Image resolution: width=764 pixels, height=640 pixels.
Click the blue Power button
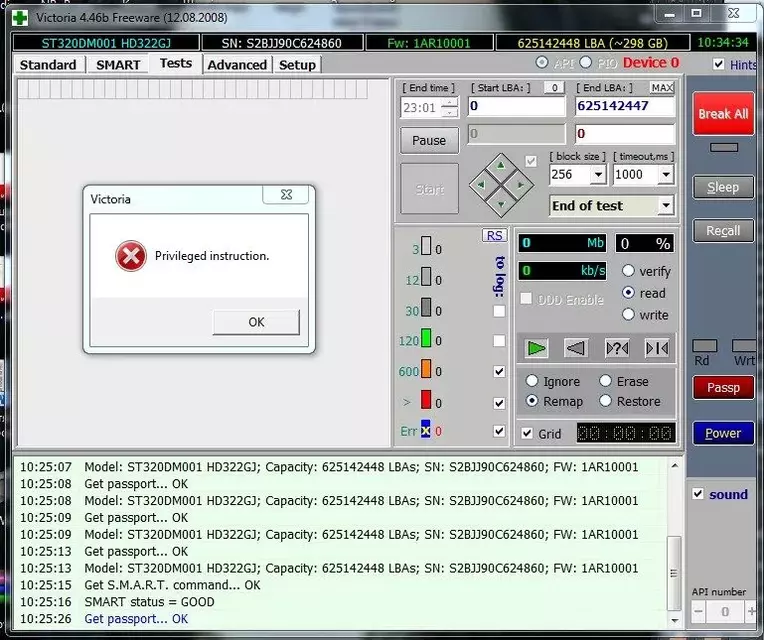pos(724,433)
